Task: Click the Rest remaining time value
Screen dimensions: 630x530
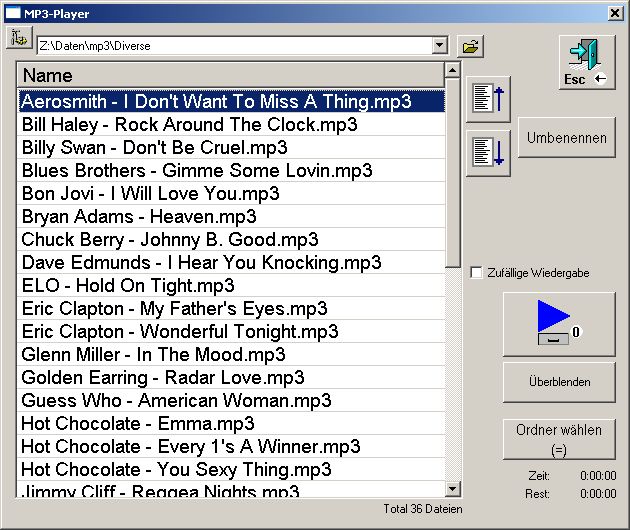Action: tap(598, 493)
